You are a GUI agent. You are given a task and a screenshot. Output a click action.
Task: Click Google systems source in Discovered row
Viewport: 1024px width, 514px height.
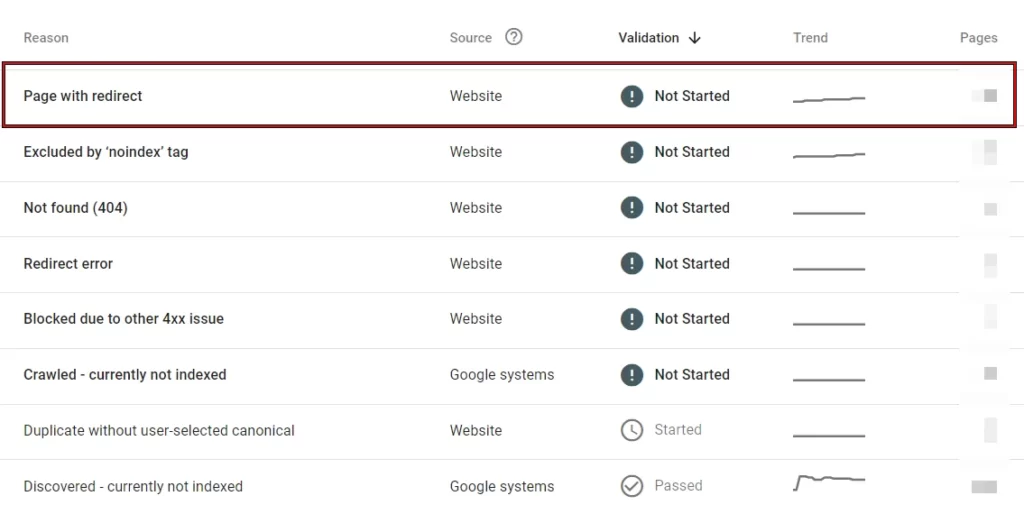[502, 487]
